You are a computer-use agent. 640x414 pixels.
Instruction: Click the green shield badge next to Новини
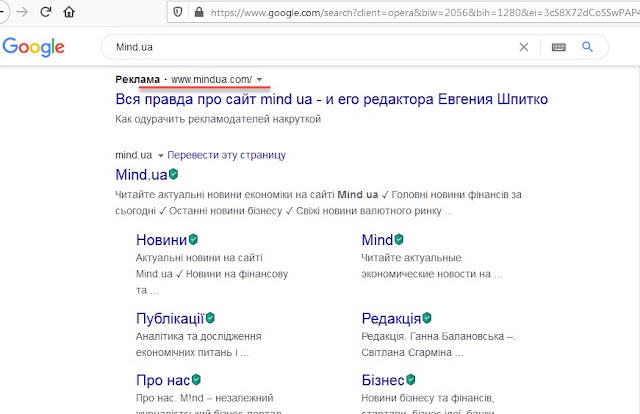[193, 239]
